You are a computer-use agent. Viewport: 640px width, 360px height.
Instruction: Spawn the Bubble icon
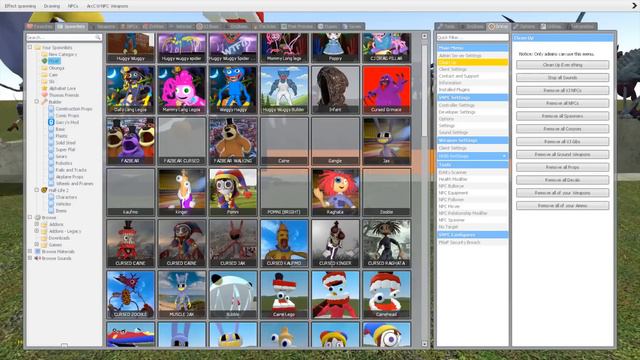coord(233,295)
